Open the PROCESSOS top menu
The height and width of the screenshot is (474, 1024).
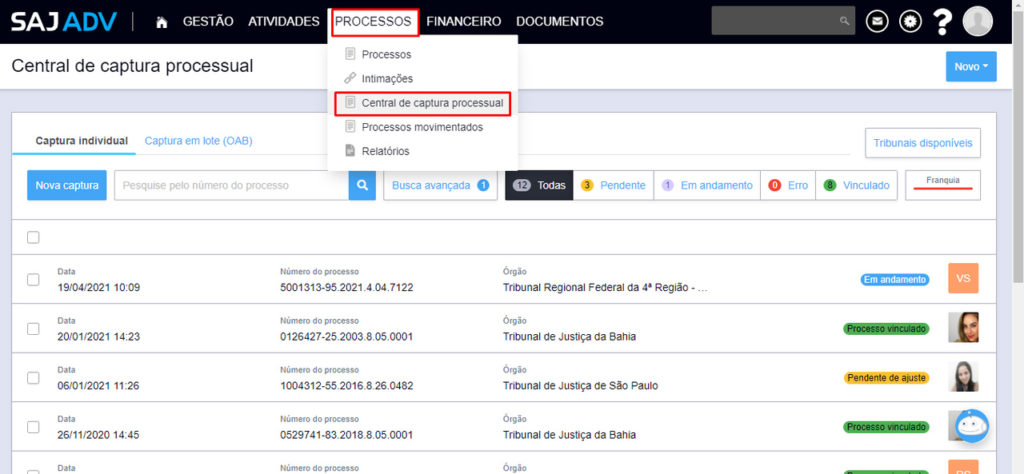tap(374, 22)
